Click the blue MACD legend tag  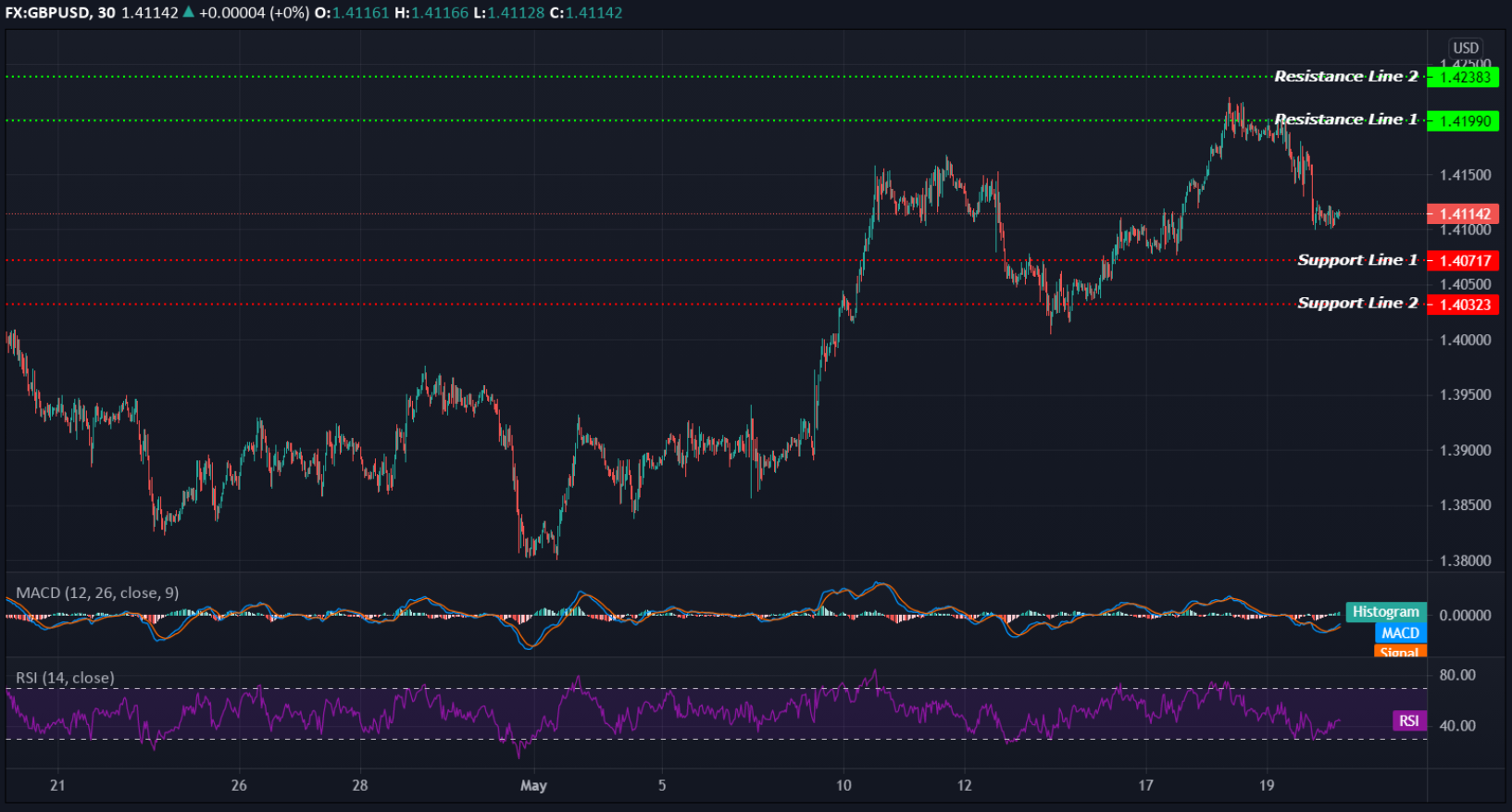pos(1401,633)
